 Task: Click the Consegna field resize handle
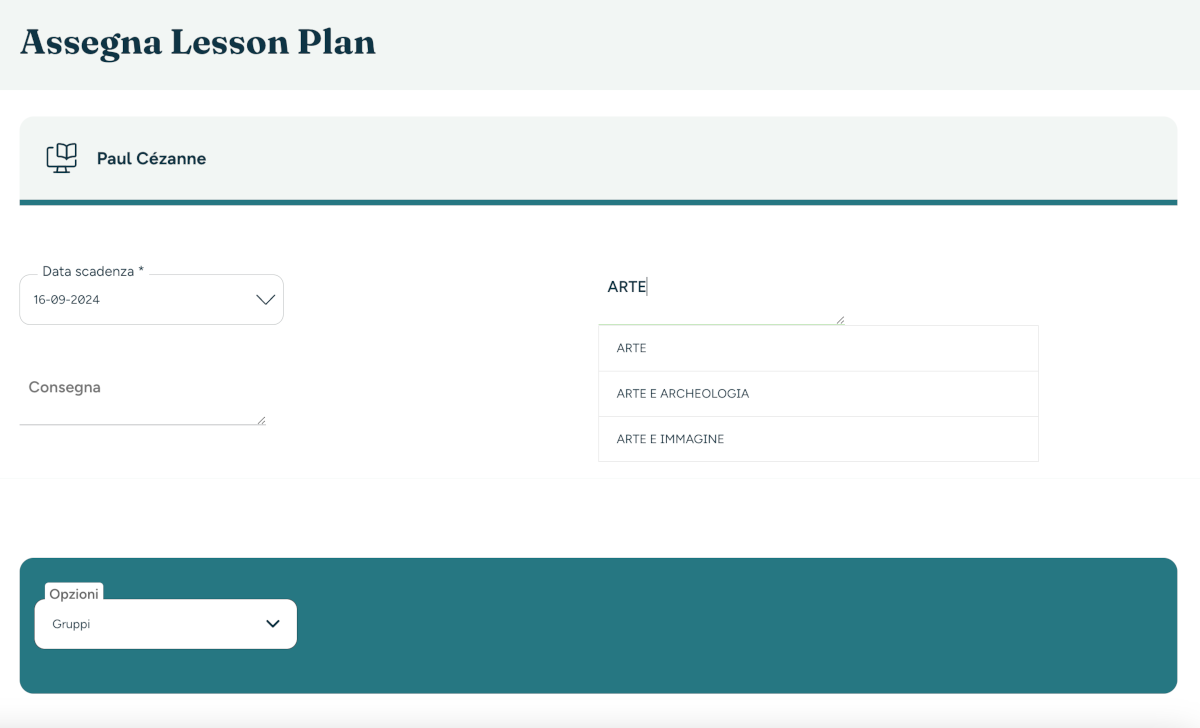point(261,420)
